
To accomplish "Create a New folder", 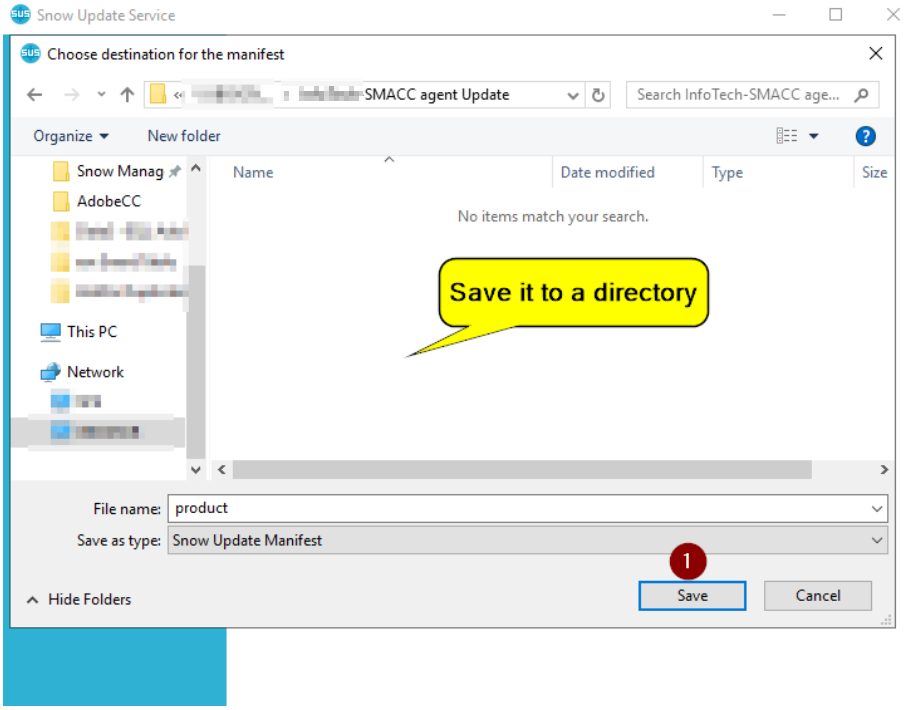I will tap(184, 136).
